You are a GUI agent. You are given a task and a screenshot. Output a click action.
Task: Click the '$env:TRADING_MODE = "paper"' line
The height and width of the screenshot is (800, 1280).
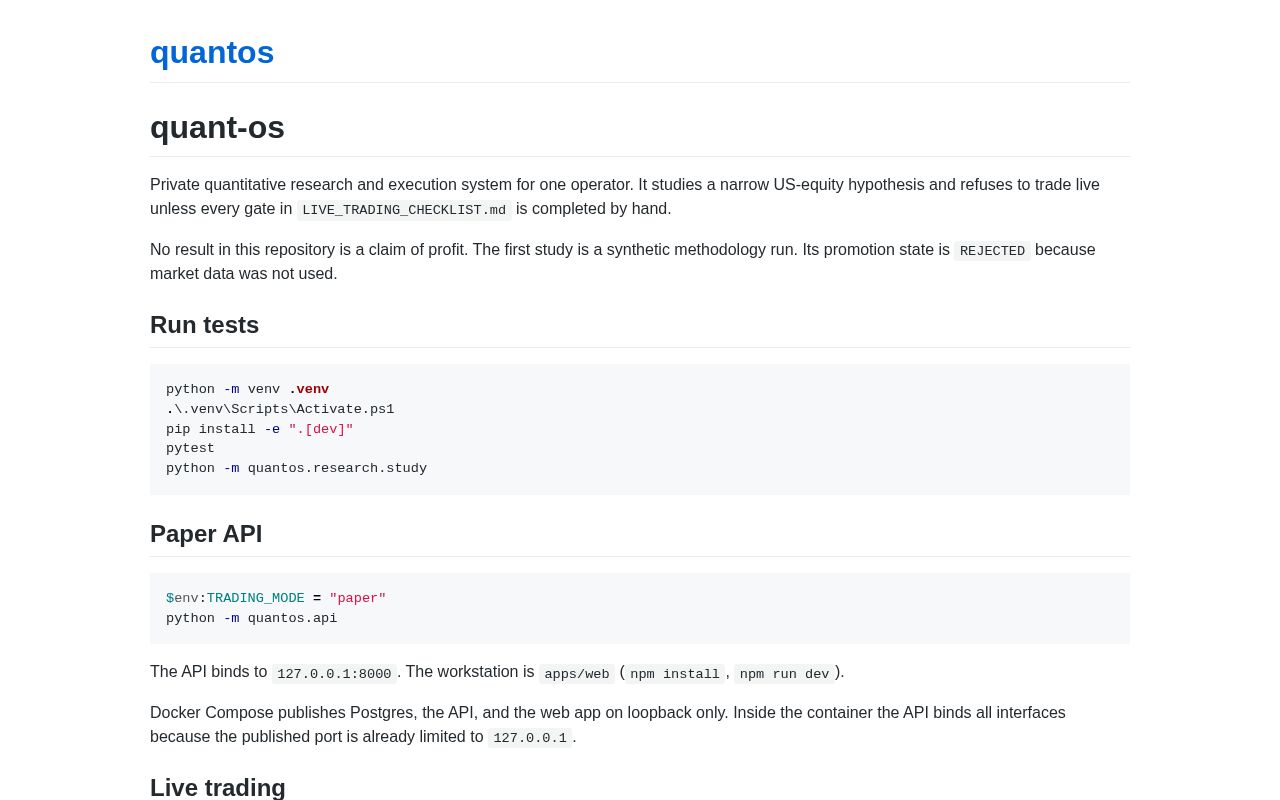pos(276,599)
